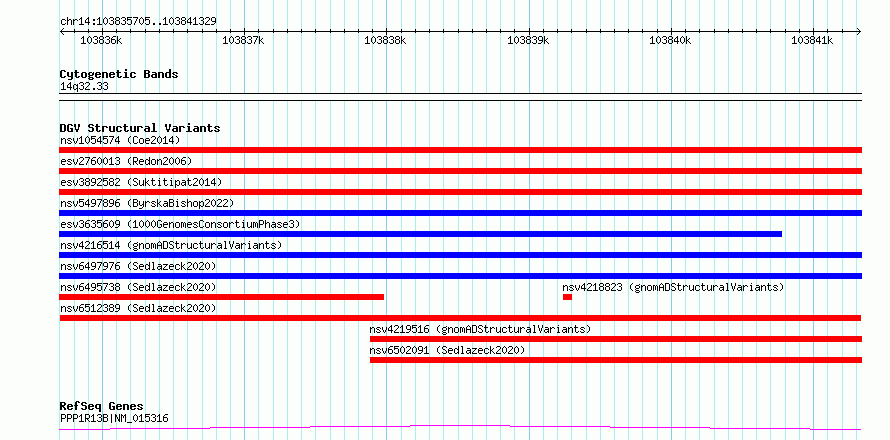Click the PPP1R13B|NM_015316 gene label
This screenshot has width=890, height=440.
pos(114,419)
